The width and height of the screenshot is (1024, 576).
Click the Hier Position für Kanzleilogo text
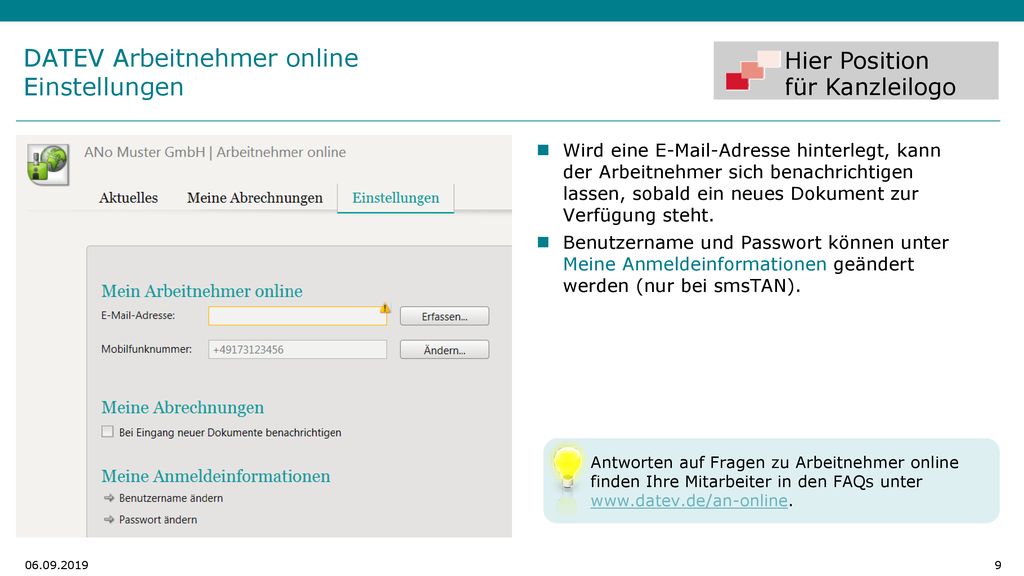point(870,73)
